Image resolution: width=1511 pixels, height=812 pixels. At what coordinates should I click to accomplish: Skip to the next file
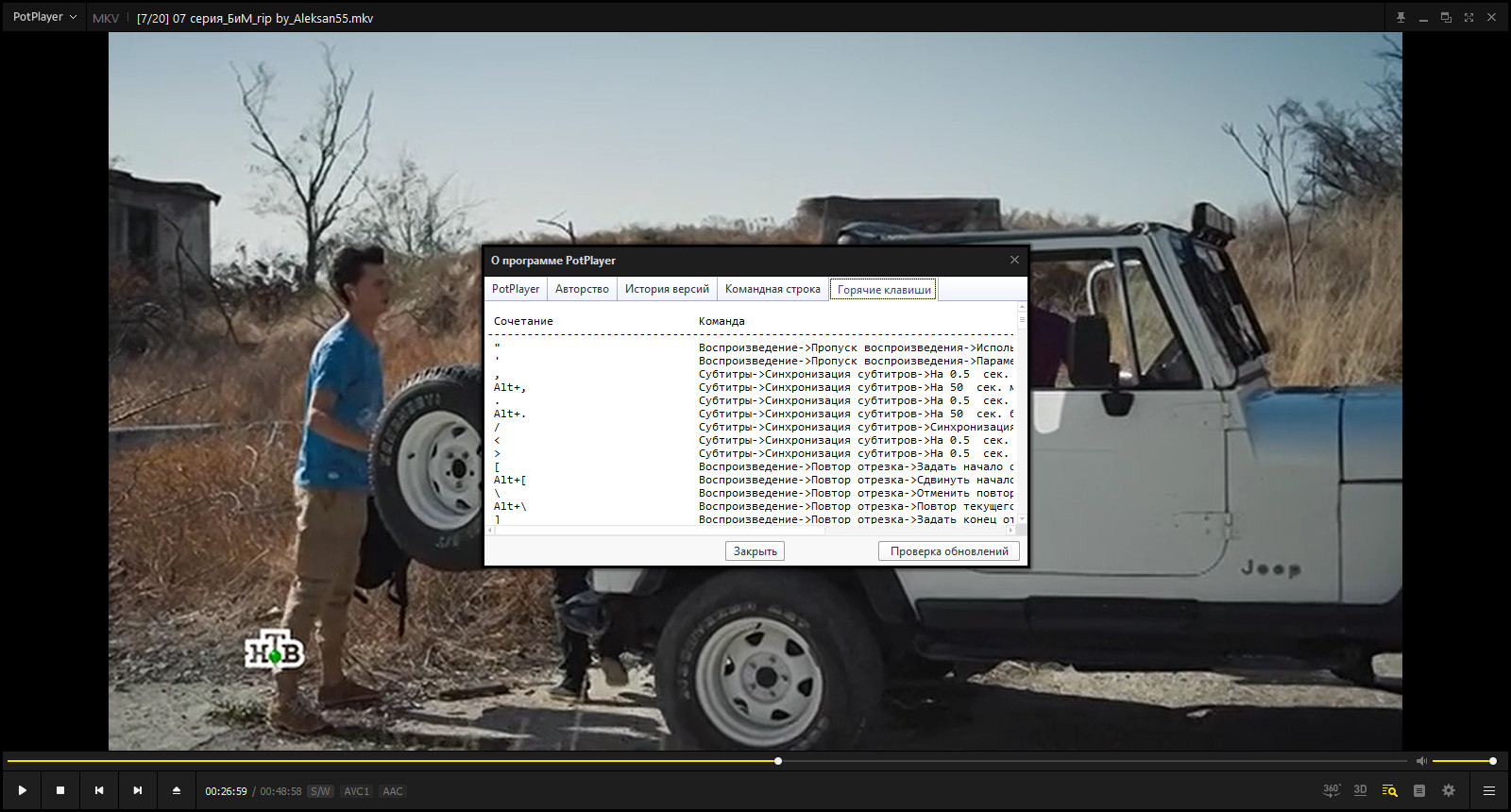138,790
